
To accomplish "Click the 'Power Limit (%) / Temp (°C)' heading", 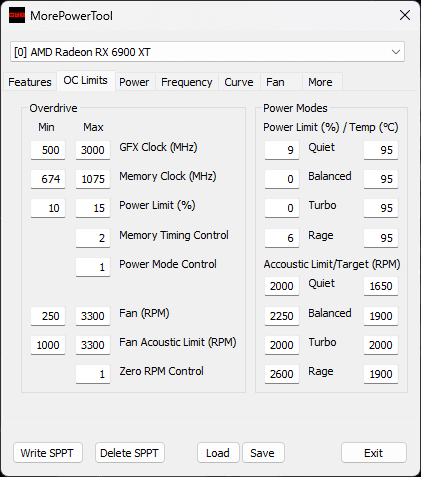I will coord(331,127).
